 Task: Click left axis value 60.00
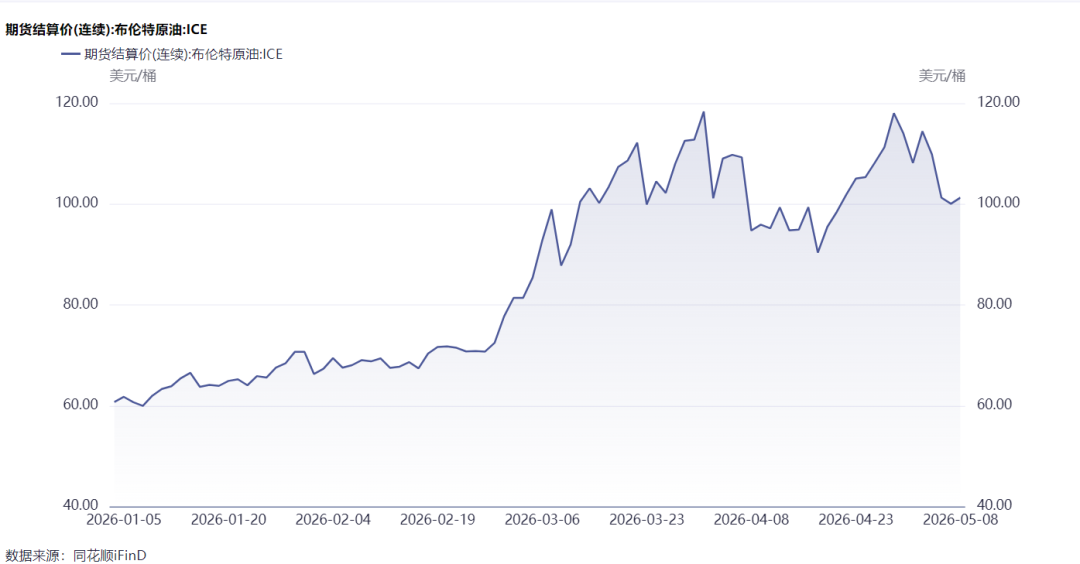(81, 404)
